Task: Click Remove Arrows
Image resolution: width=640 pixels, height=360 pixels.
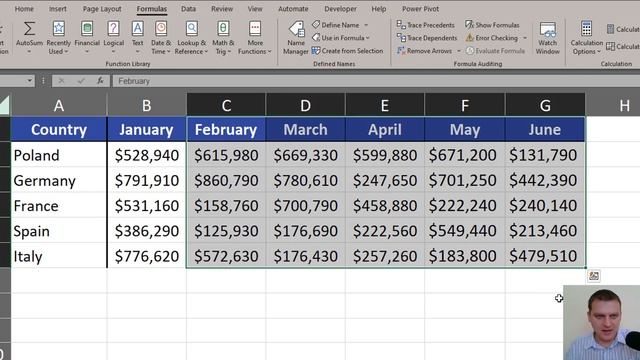Action: [424, 51]
